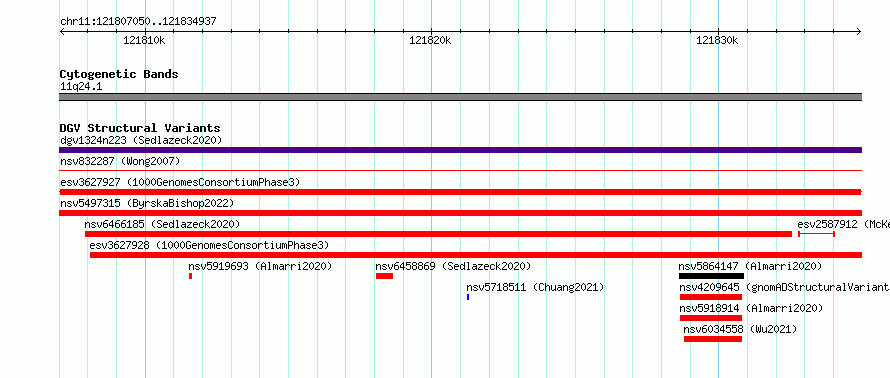Image resolution: width=890 pixels, height=378 pixels.
Task: Select the purple dgv1324n223 variant bar
Action: (x=460, y=150)
